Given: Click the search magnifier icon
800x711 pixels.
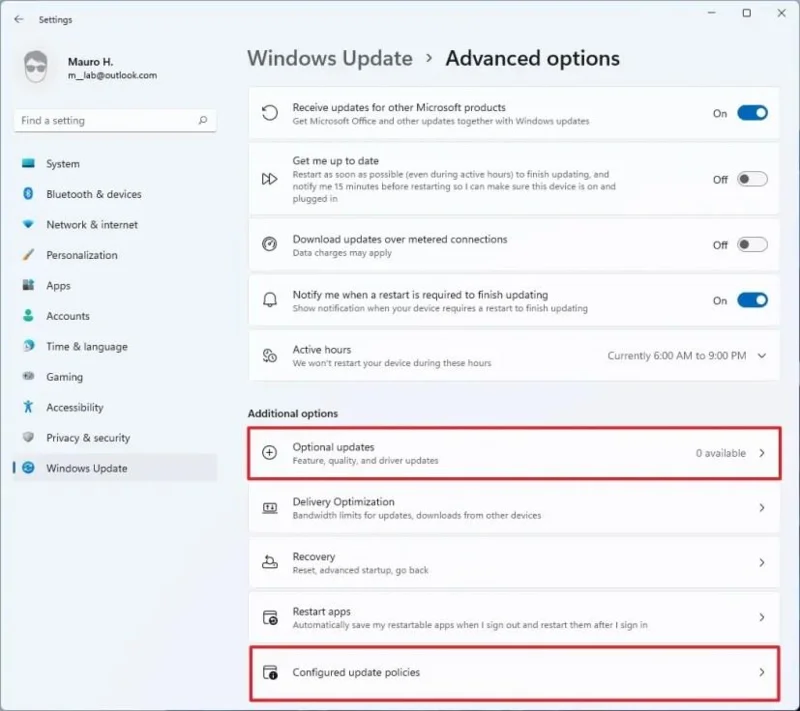Looking at the screenshot, I should pyautogui.click(x=203, y=120).
